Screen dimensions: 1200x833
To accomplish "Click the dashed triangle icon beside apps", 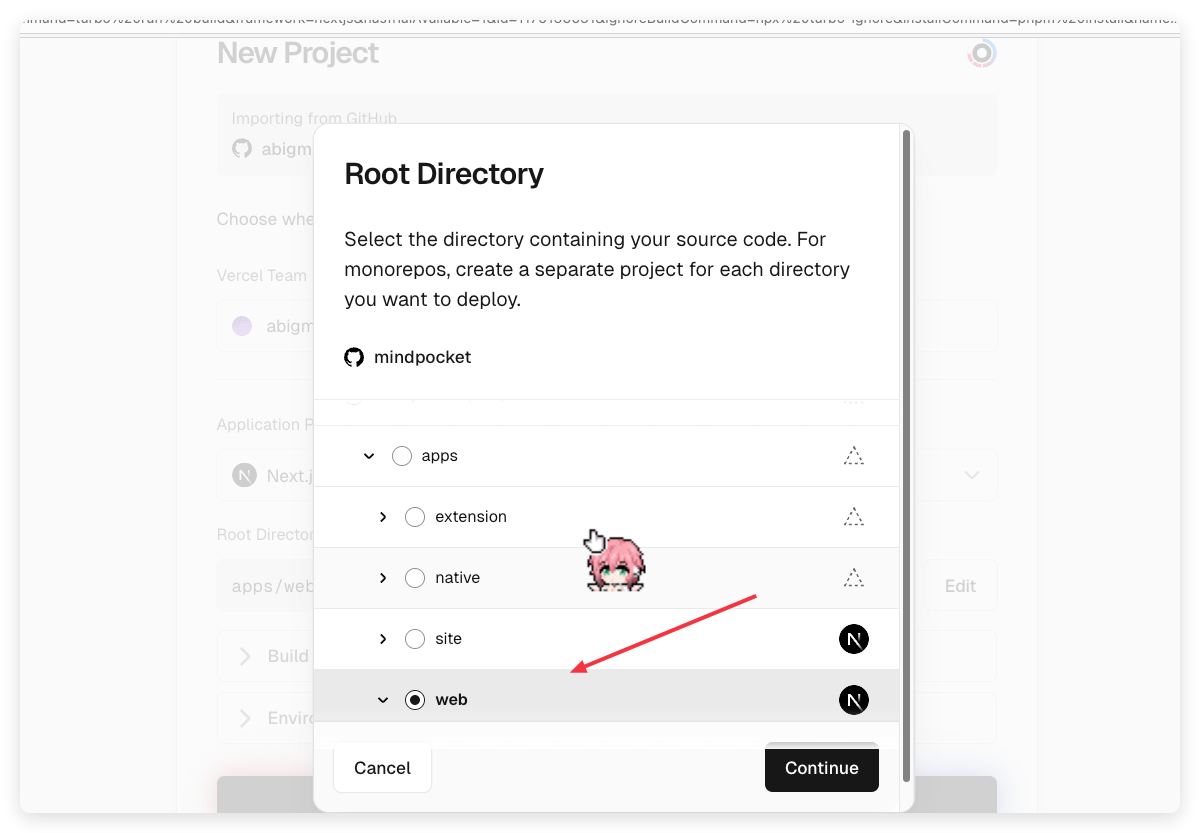I will 853,456.
